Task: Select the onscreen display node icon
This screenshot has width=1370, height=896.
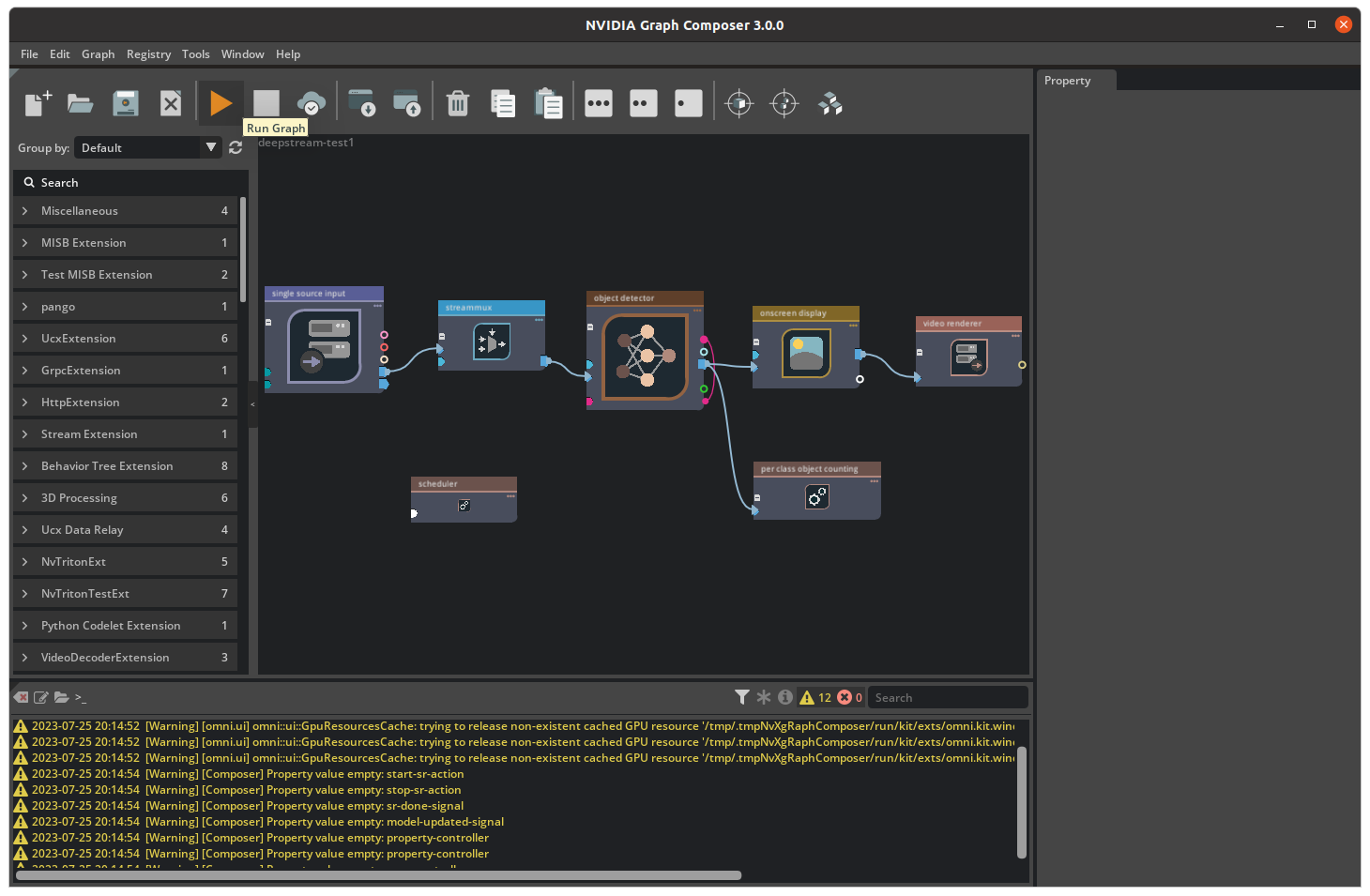Action: tap(806, 354)
